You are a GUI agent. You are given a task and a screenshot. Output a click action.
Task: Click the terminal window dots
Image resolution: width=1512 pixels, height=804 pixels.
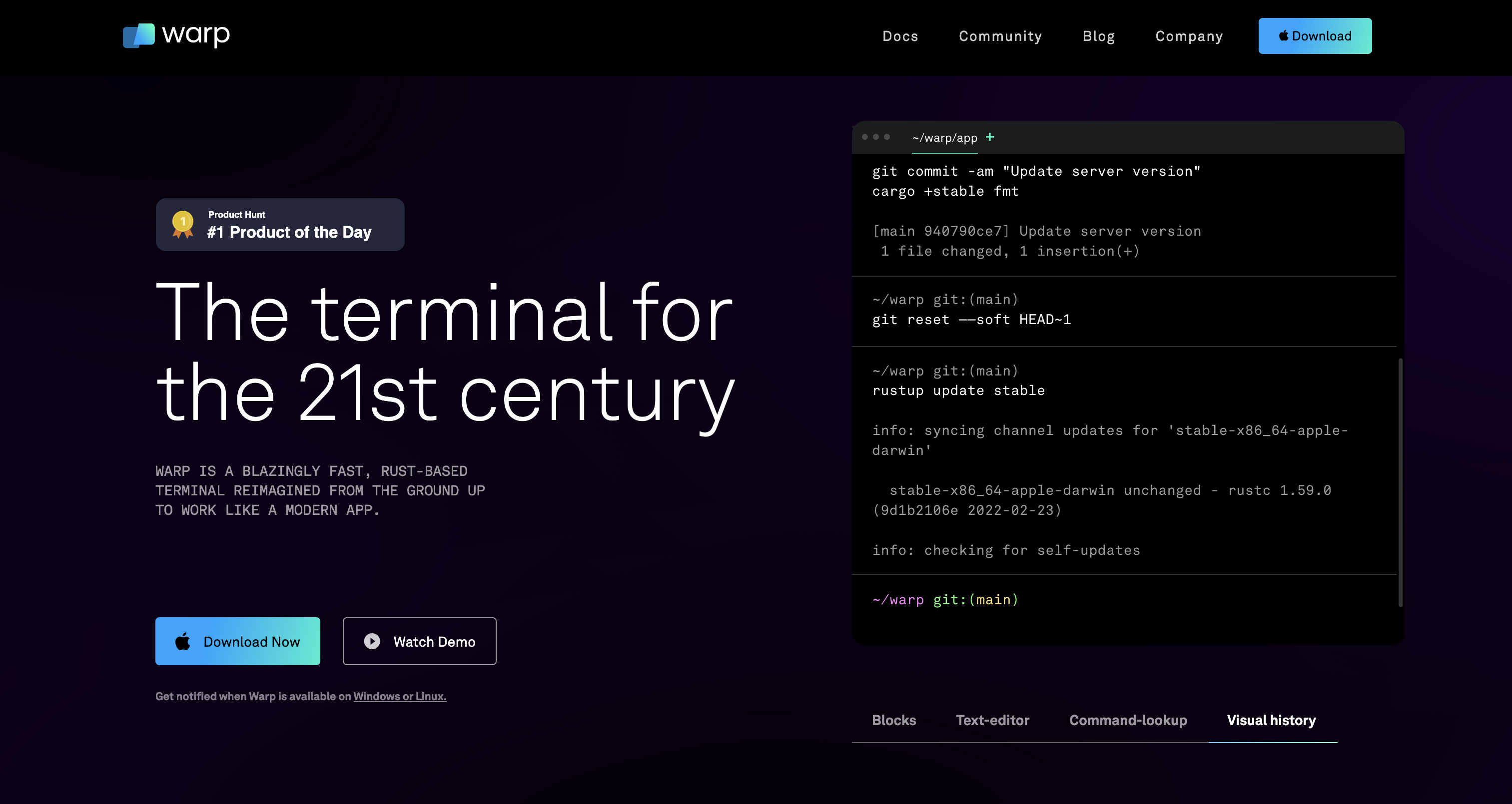pyautogui.click(x=875, y=137)
